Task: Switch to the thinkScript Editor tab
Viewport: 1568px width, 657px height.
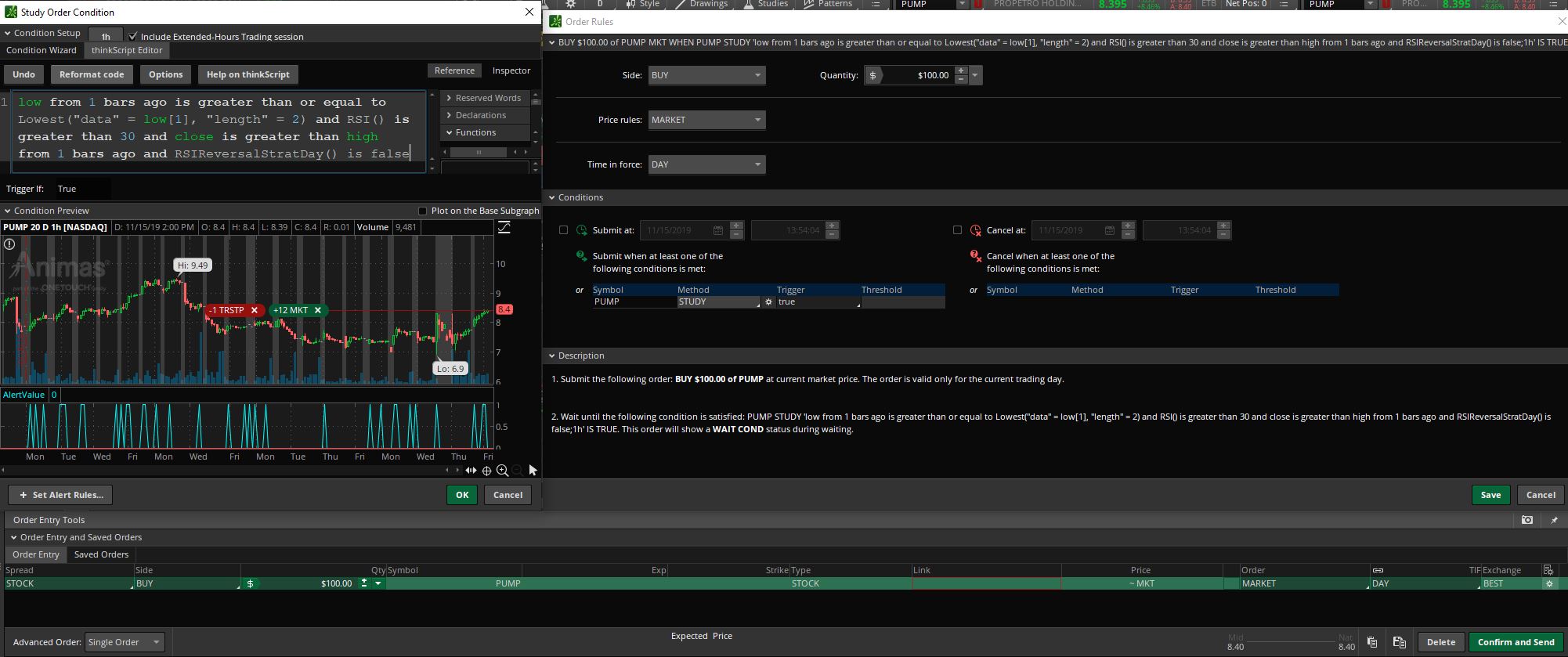Action: point(127,50)
